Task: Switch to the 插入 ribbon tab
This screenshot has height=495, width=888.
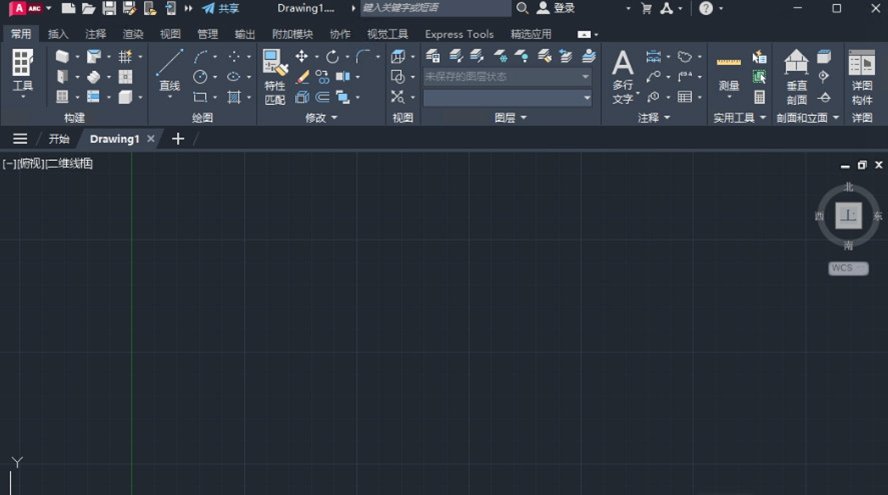Action: pos(58,34)
